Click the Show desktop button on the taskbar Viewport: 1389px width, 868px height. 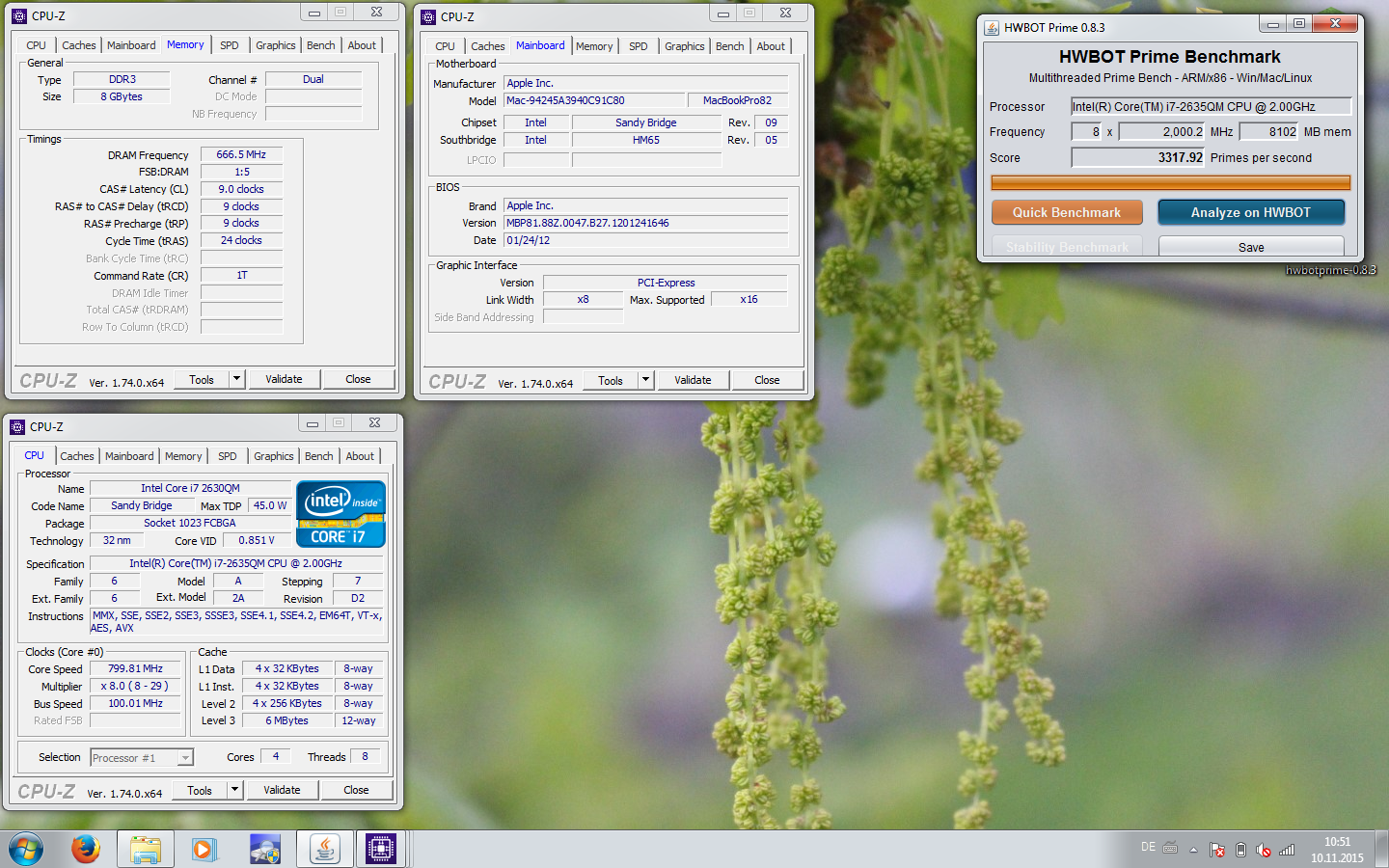pyautogui.click(x=1381, y=850)
